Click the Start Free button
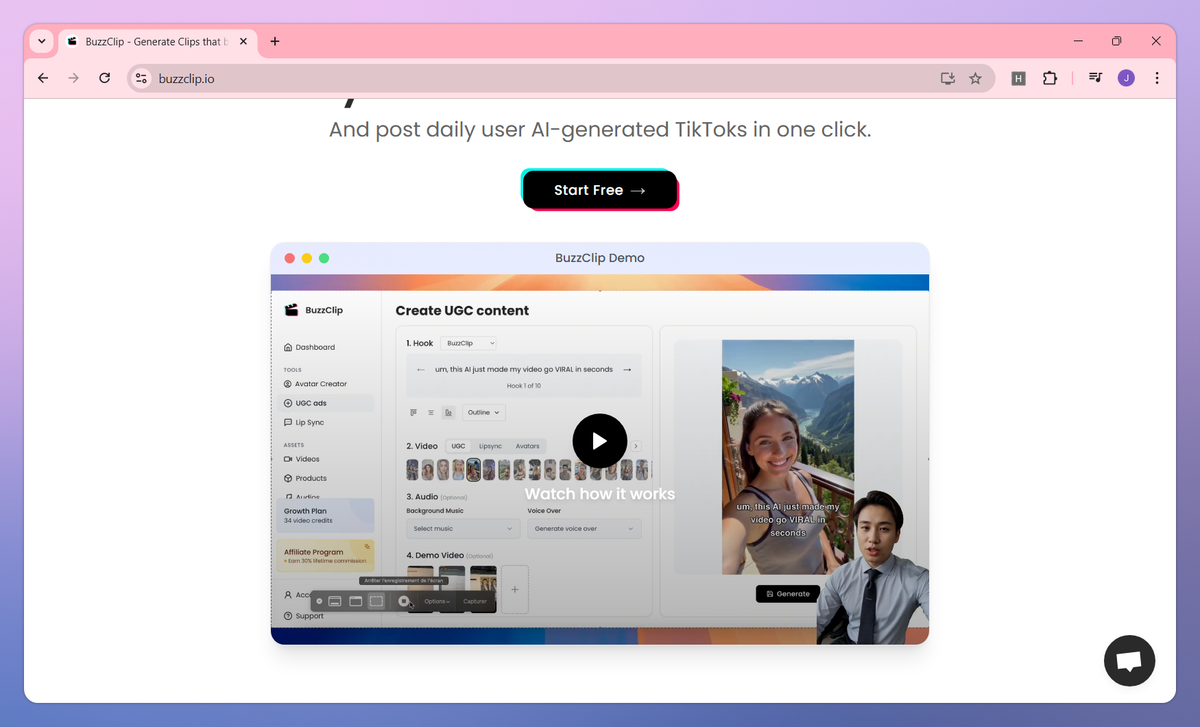1200x727 pixels. pyautogui.click(x=599, y=190)
